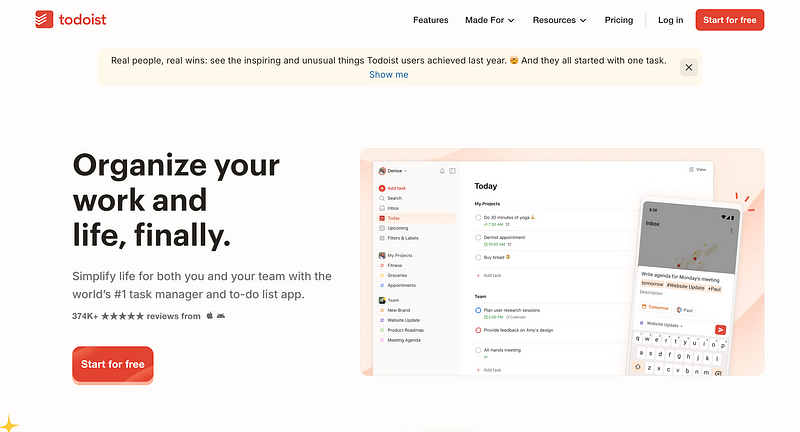Click the phone's Inbox title

pos(653,223)
